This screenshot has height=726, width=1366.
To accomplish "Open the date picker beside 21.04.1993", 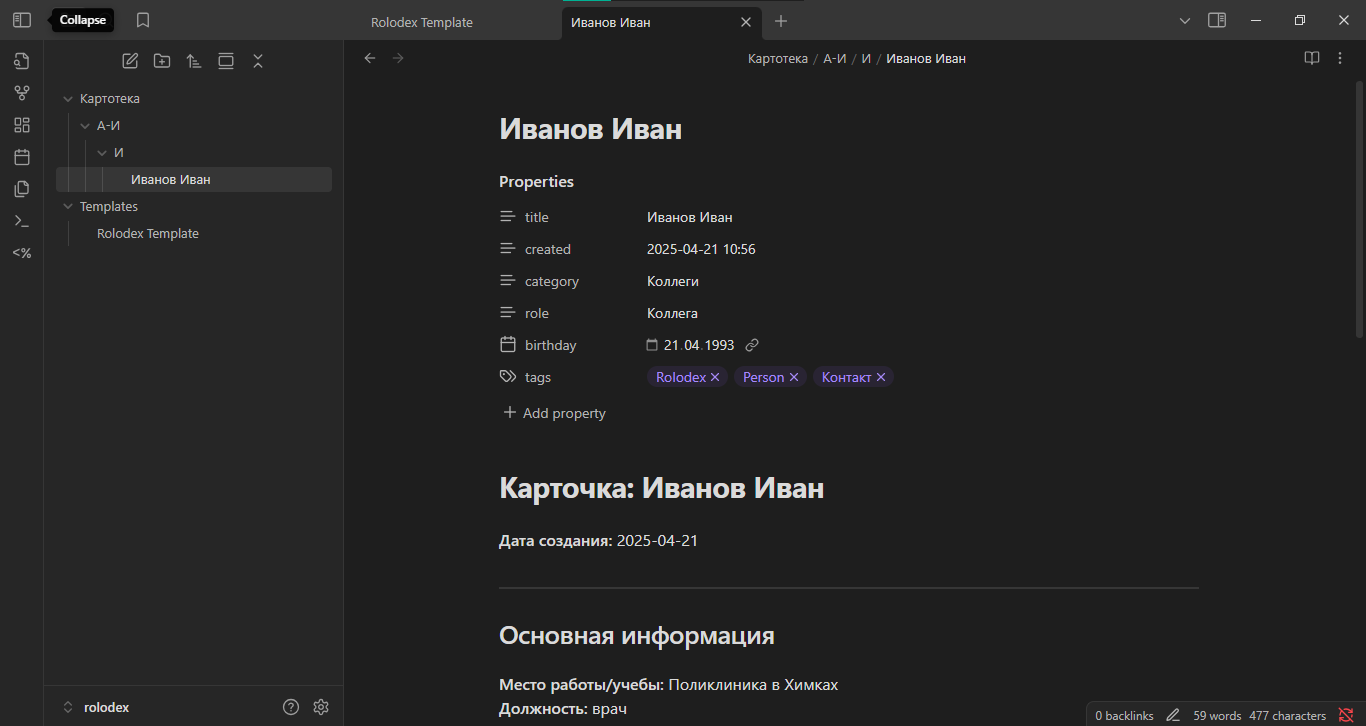I will [x=652, y=345].
